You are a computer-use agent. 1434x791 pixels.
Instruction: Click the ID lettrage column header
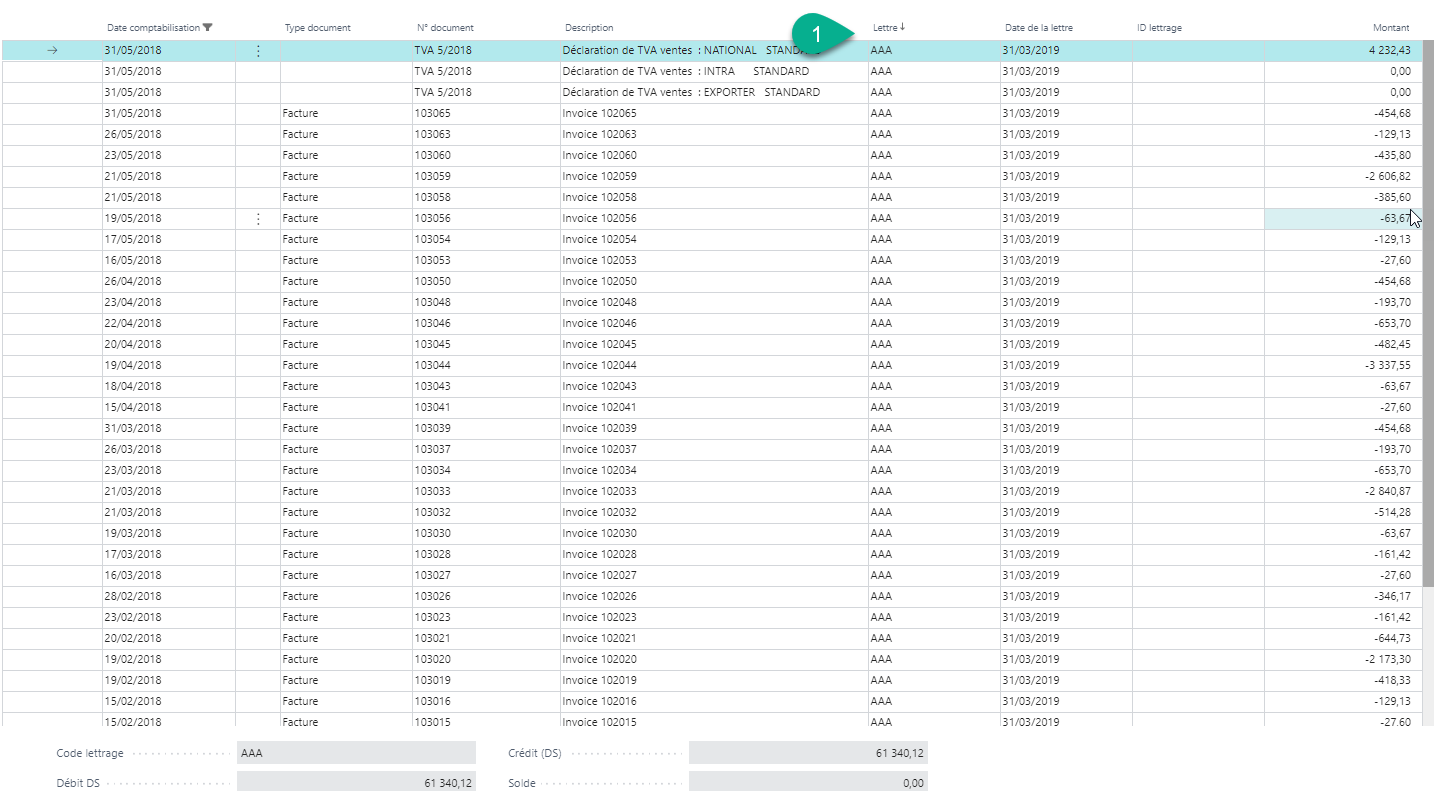tap(1159, 28)
